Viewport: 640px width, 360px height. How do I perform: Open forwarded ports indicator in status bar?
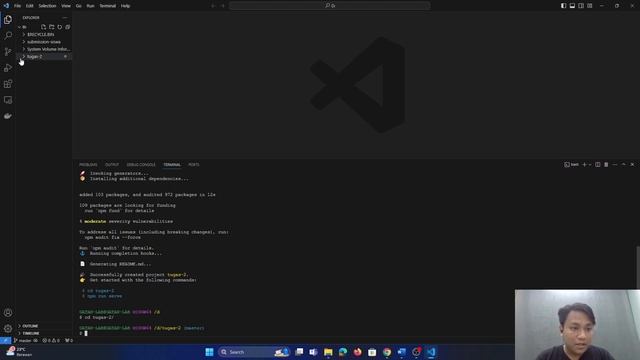(69, 340)
